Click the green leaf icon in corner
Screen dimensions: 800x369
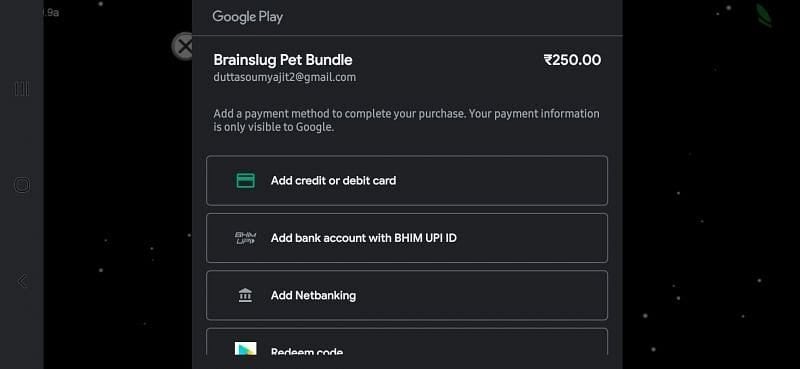point(764,14)
